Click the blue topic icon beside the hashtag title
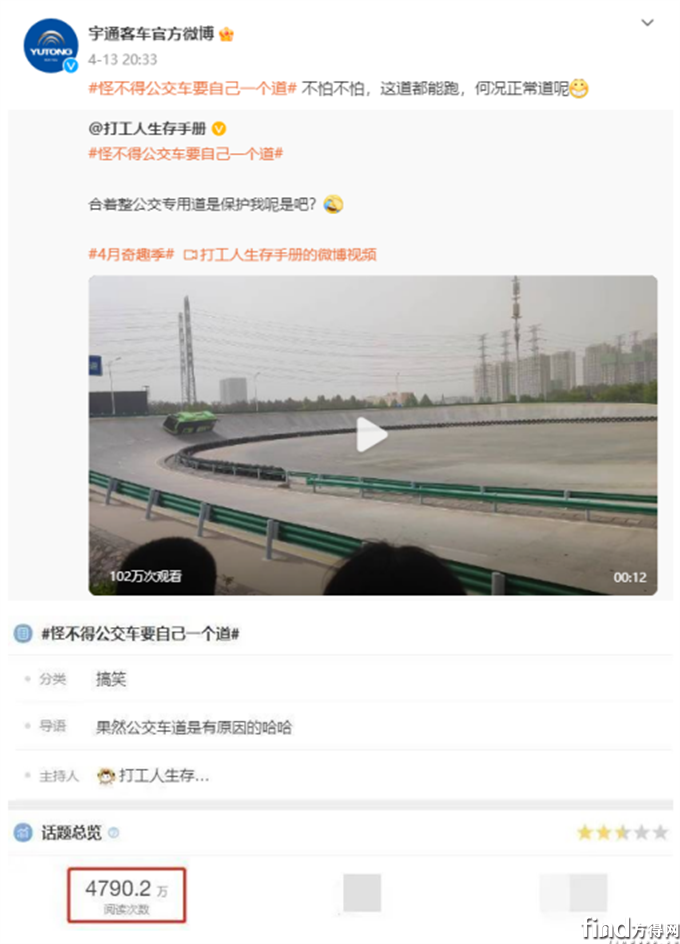Screen dimensions: 680x944 coord(23,633)
